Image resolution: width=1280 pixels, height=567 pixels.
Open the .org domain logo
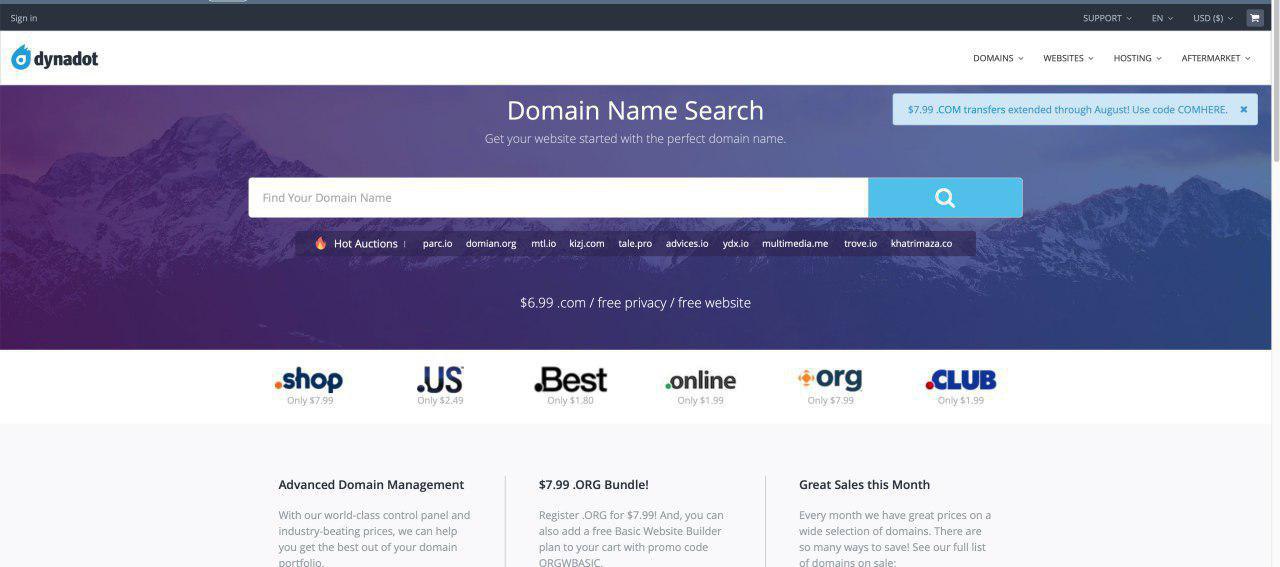pos(830,379)
